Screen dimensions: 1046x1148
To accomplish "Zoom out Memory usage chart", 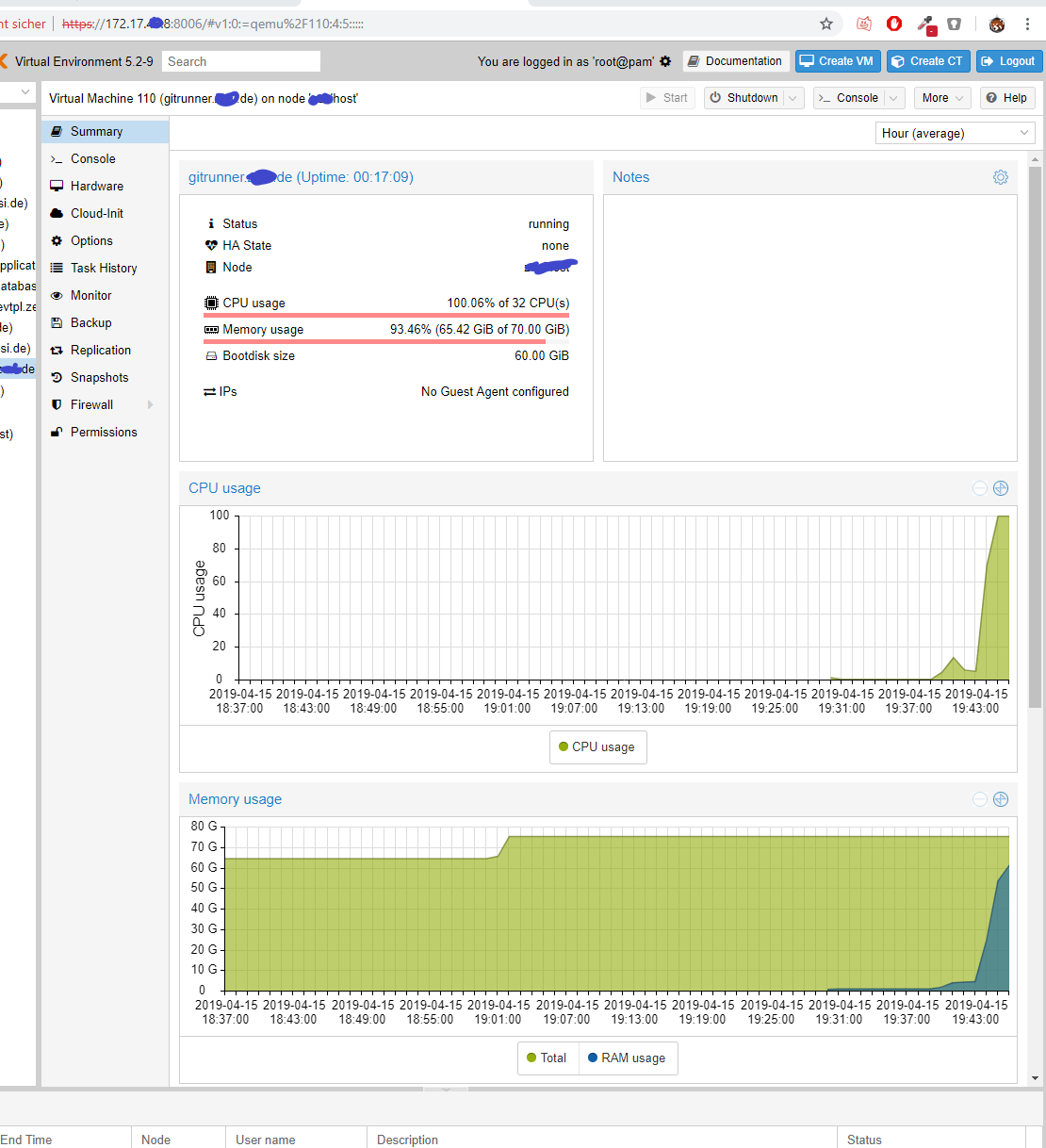I will point(980,799).
